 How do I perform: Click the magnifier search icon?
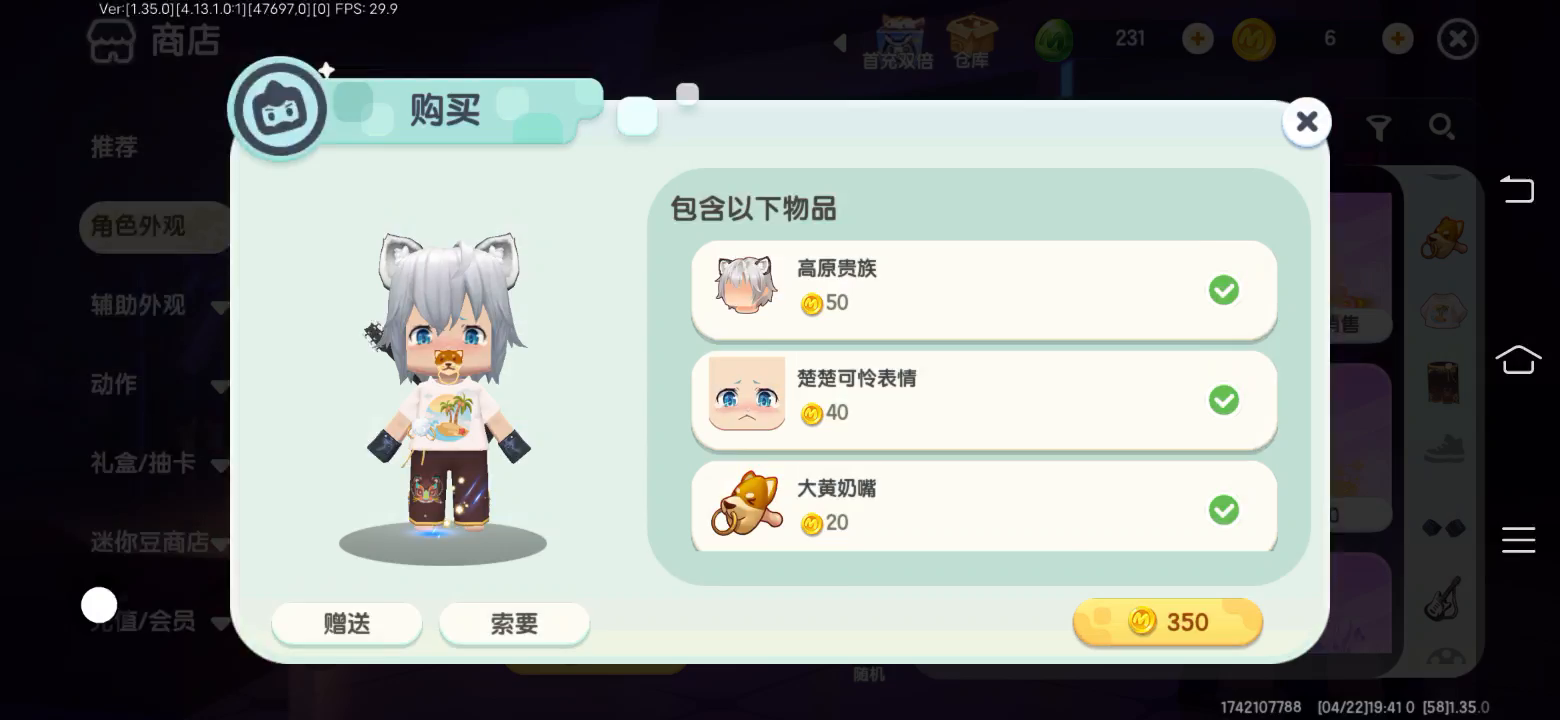pos(1441,126)
